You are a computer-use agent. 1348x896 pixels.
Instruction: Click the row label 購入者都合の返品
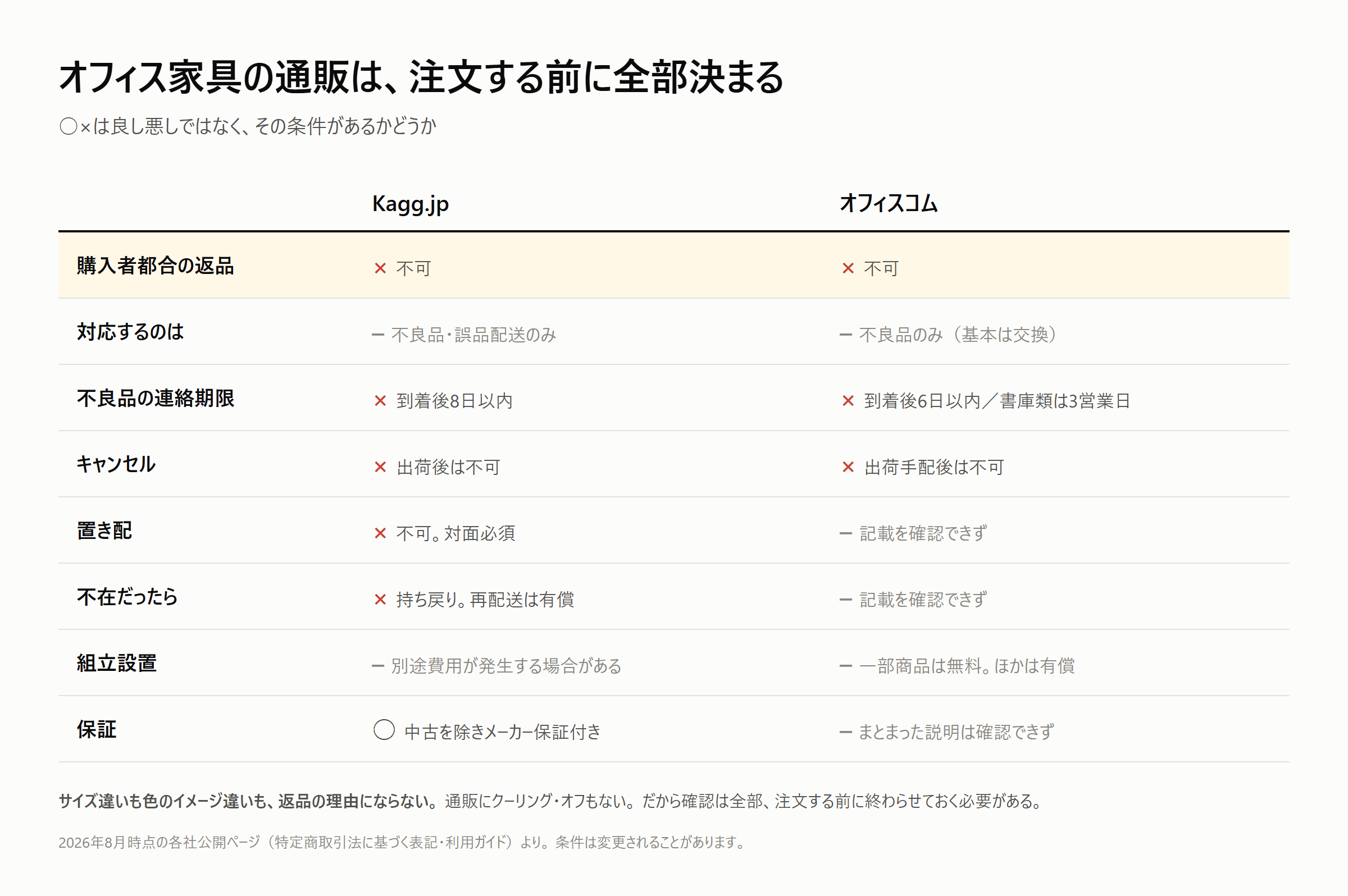pos(156,266)
